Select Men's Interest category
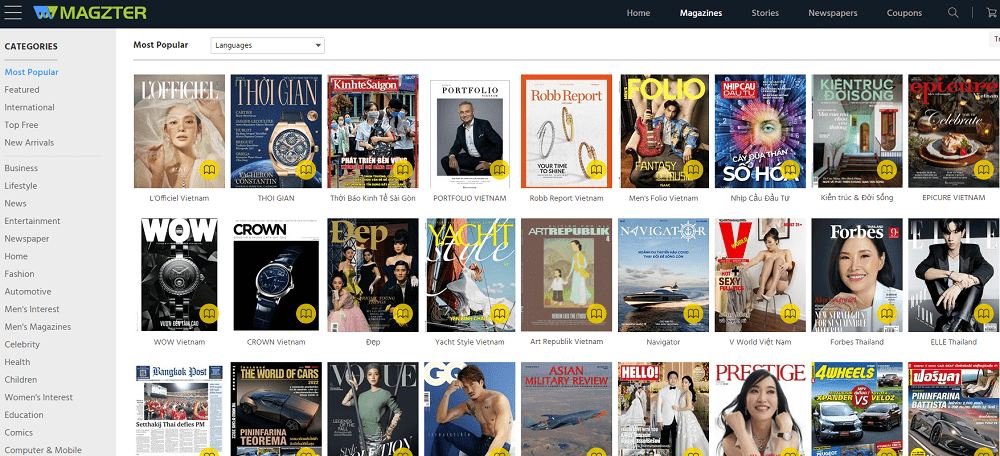This screenshot has height=456, width=1000. (x=32, y=309)
